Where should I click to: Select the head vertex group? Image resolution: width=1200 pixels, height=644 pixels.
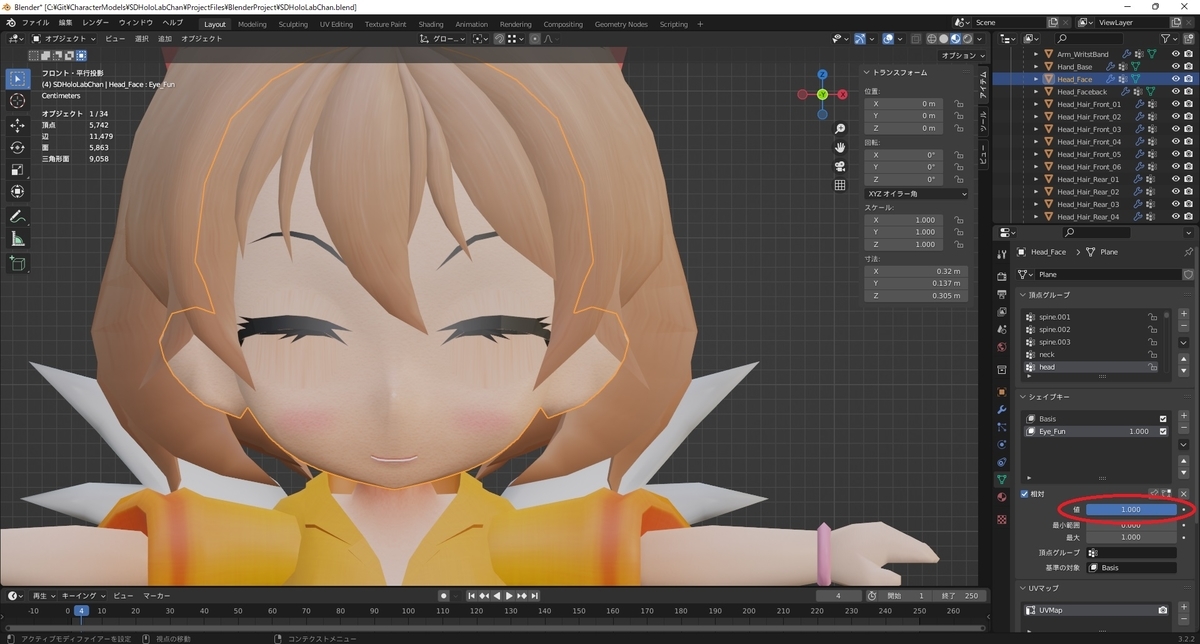[1092, 367]
